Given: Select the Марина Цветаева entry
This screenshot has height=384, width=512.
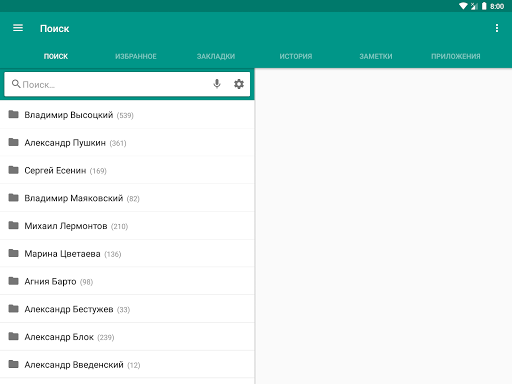Looking at the screenshot, I should click(127, 254).
